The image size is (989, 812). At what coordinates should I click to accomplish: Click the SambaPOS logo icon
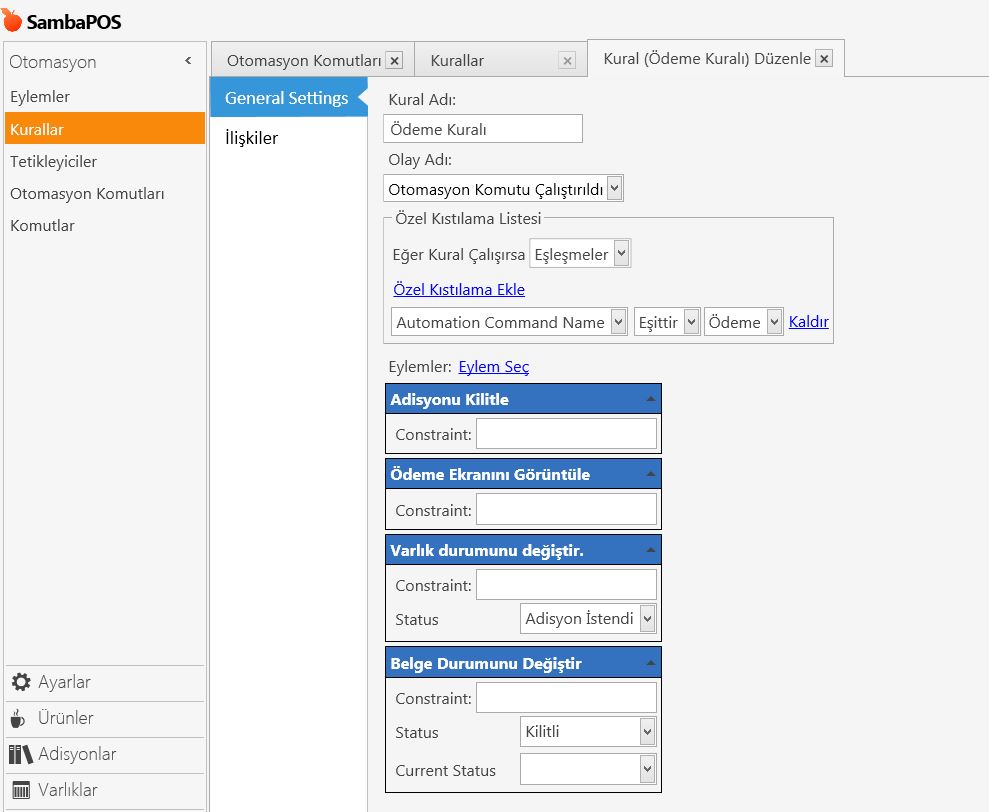pyautogui.click(x=14, y=20)
